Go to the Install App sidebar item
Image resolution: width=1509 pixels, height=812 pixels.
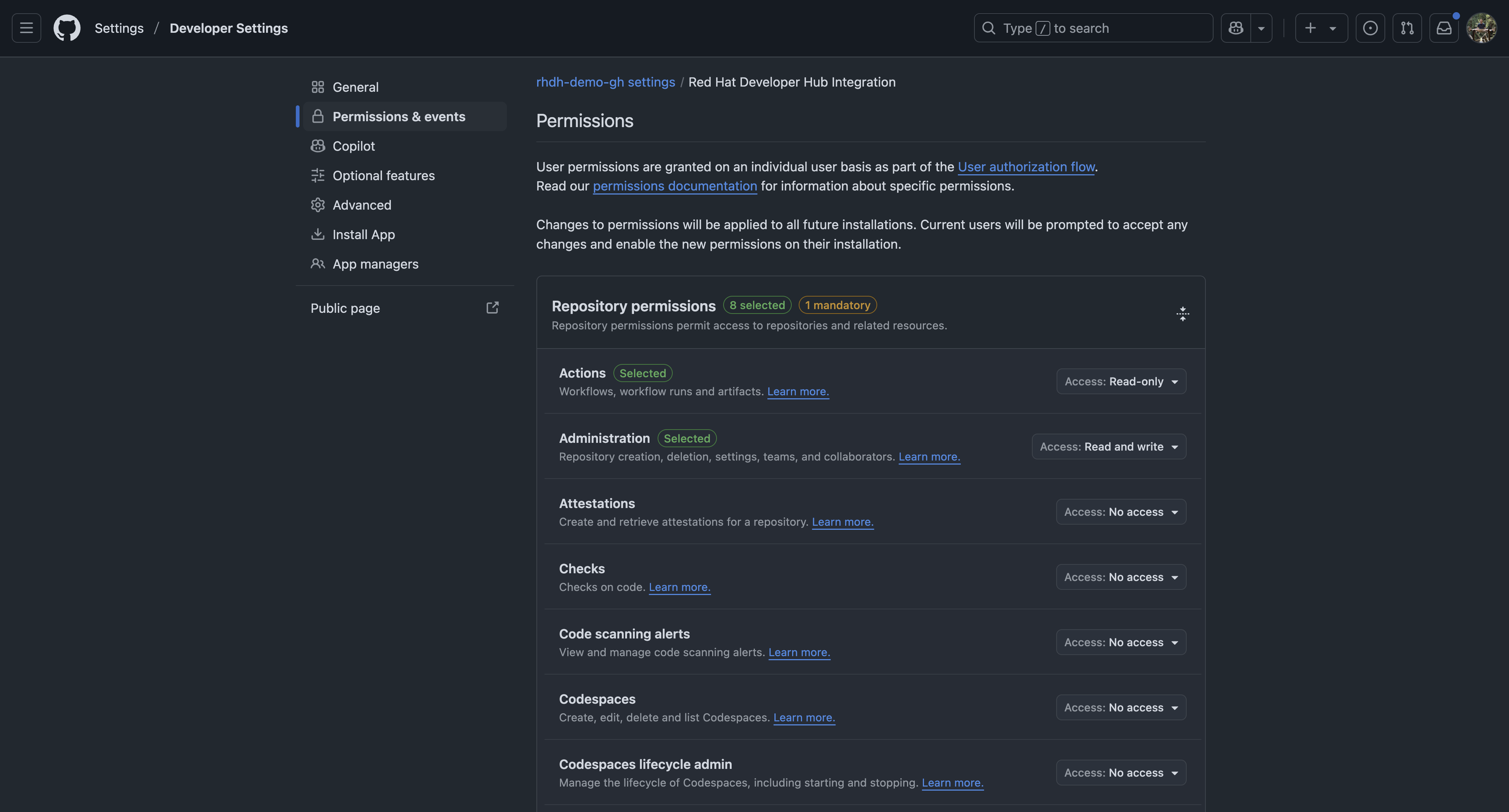363,235
